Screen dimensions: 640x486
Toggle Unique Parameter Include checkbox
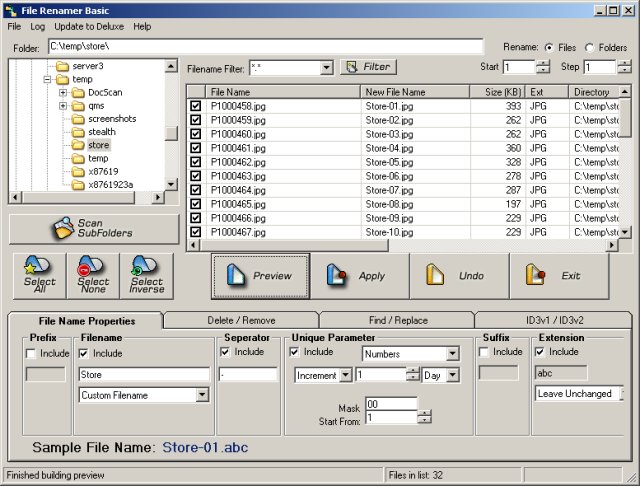[294, 352]
